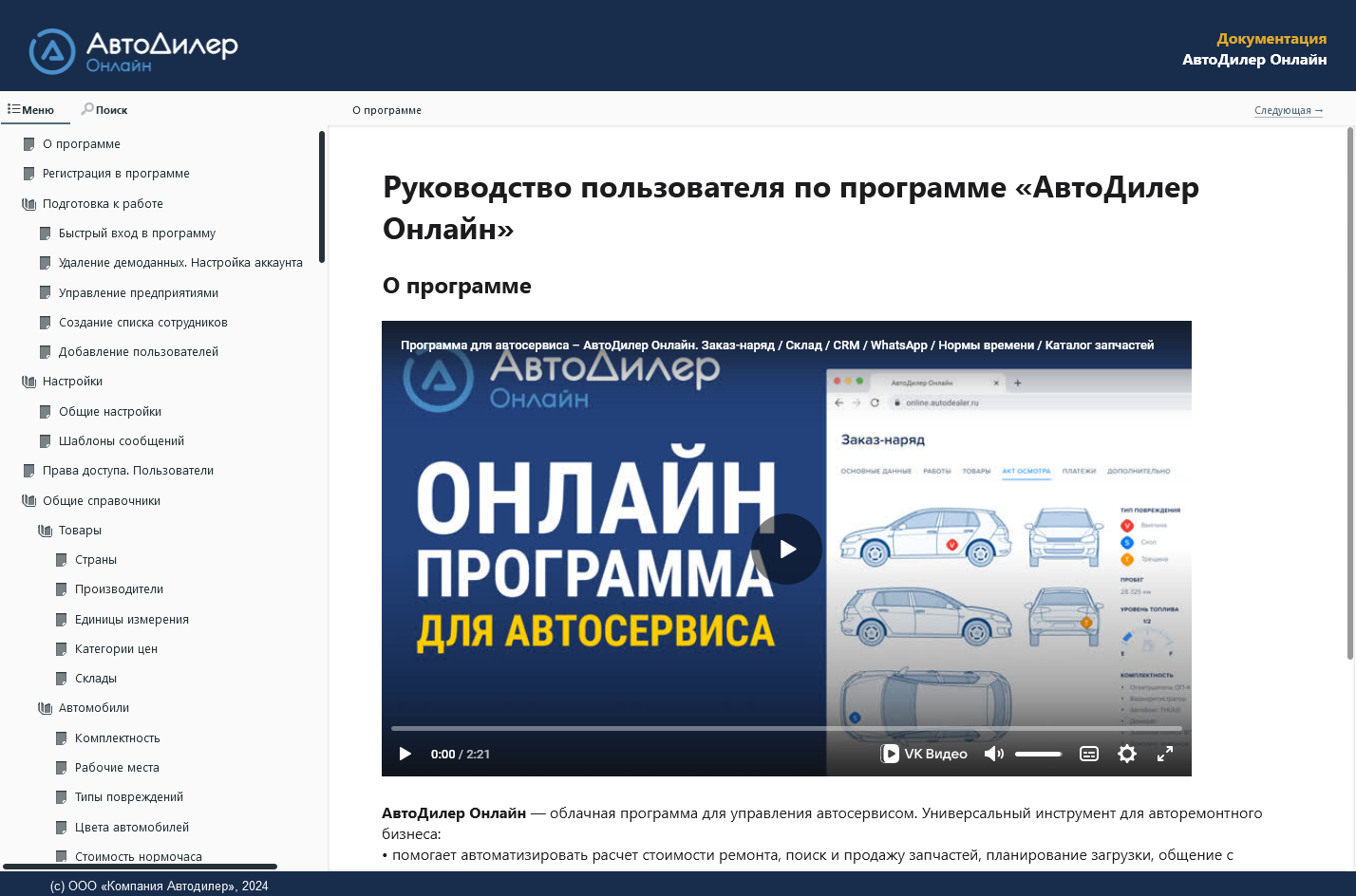Click the page icon beside Комплектность
The image size is (1356, 896).
click(62, 738)
